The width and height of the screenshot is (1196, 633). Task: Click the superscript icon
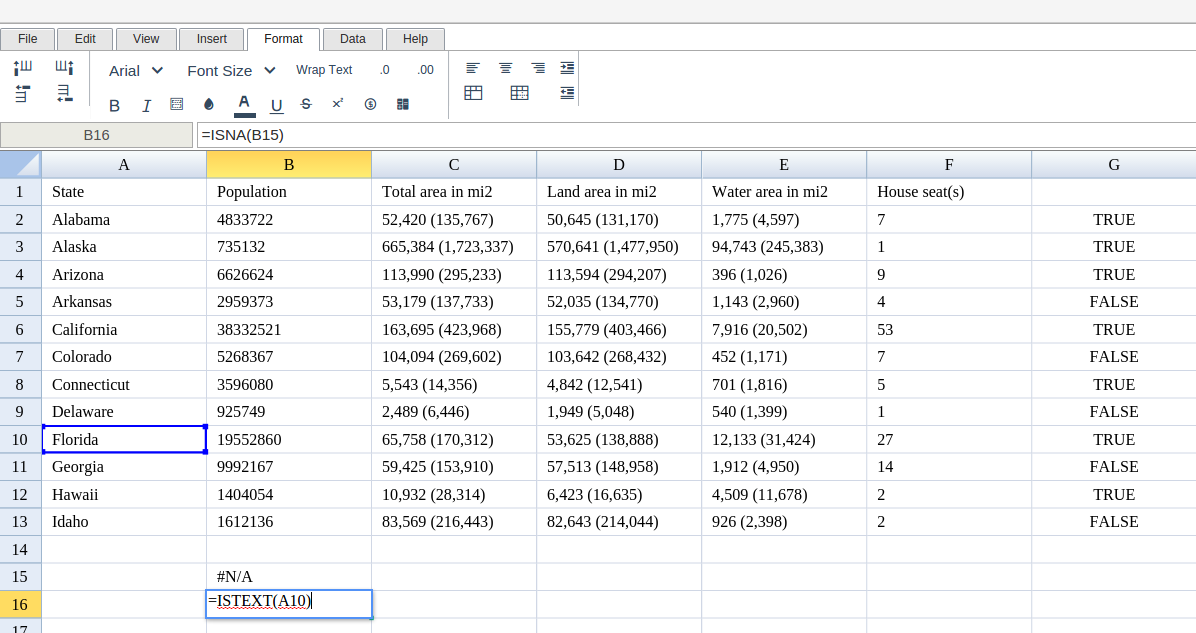tap(338, 104)
